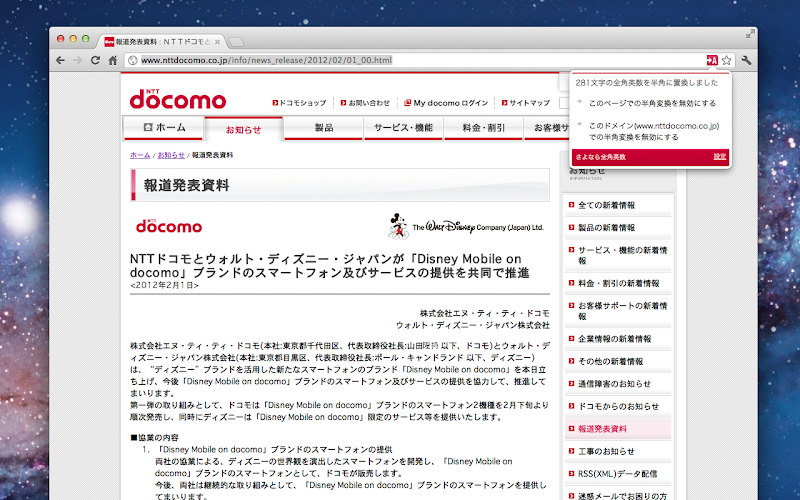Click the globe icon in the address bar
800x500 pixels.
pyautogui.click(x=133, y=60)
